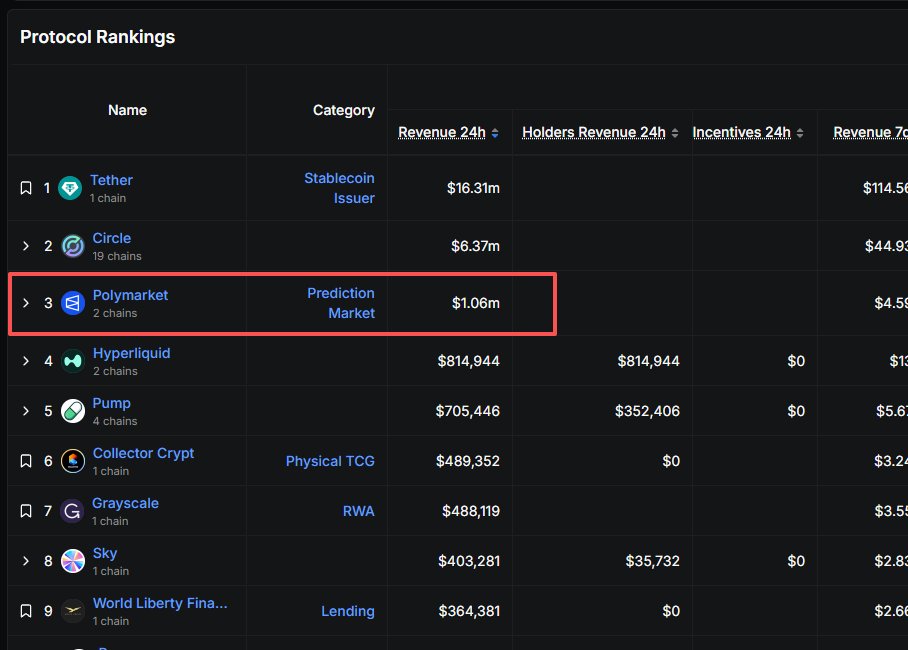Screen dimensions: 908x650
Task: Open the Stablecoin Issuer category
Action: click(x=339, y=188)
